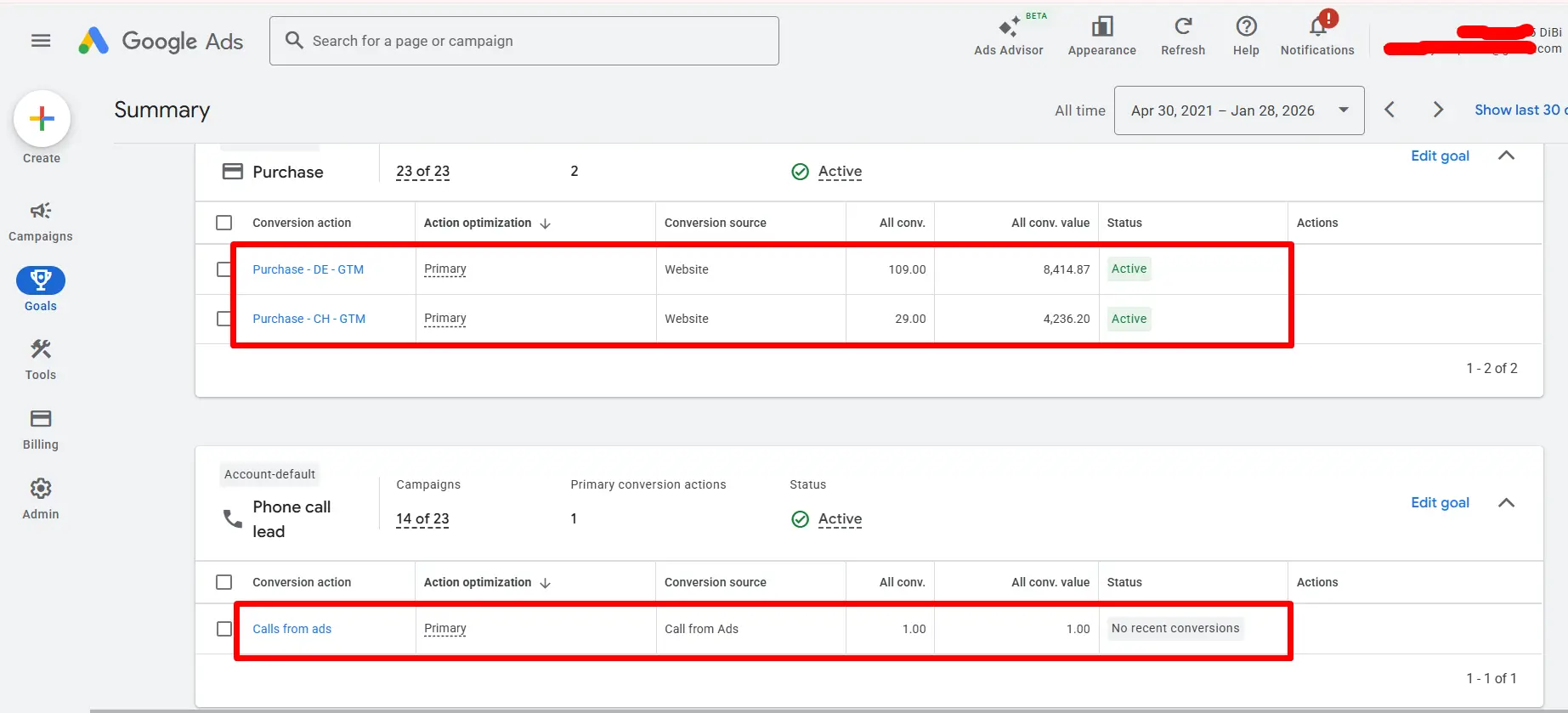This screenshot has width=1568, height=713.
Task: Click the Phone call lead Active checkmark icon
Action: (800, 519)
